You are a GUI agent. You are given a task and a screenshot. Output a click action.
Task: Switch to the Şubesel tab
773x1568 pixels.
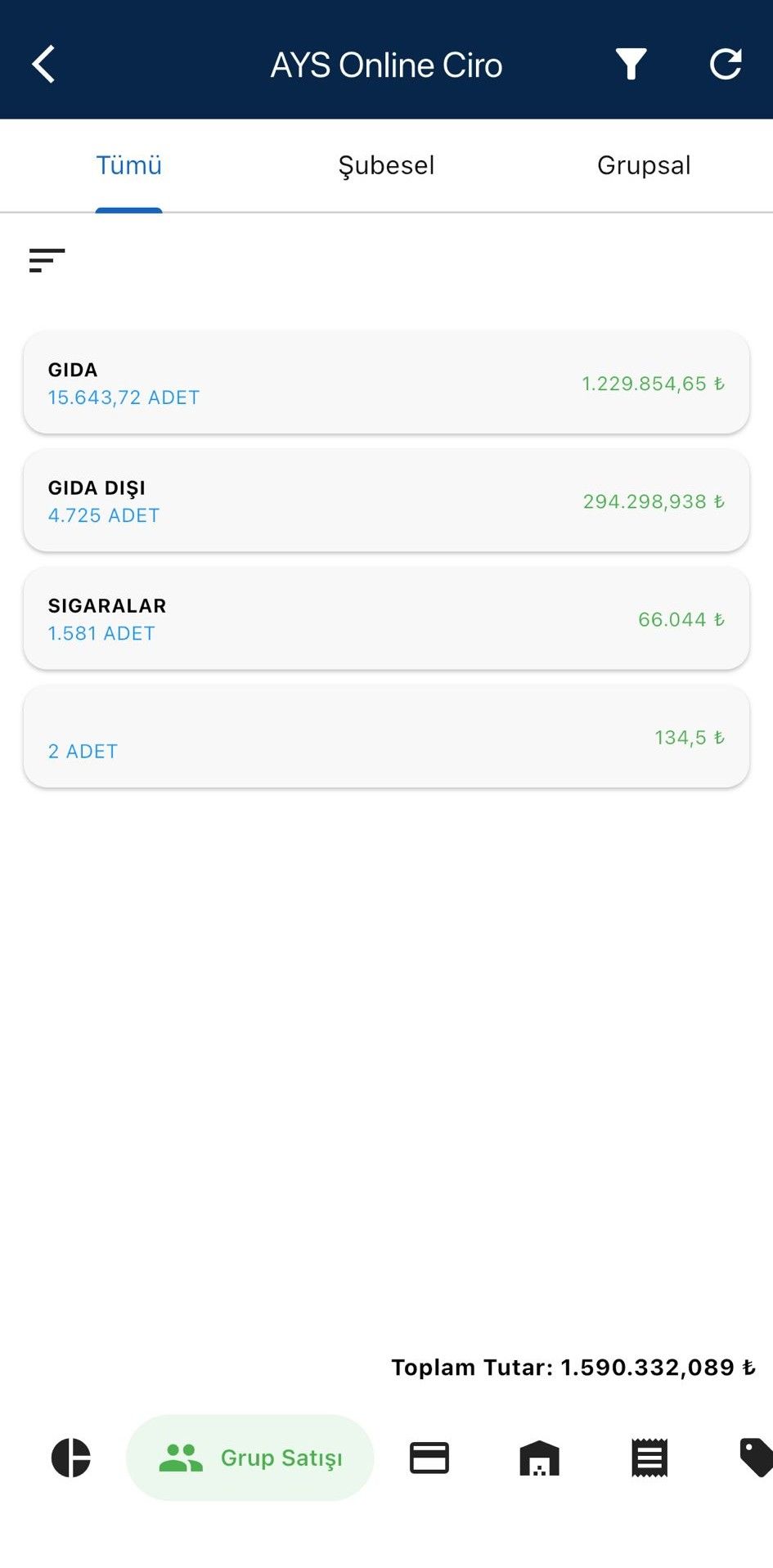point(386,165)
